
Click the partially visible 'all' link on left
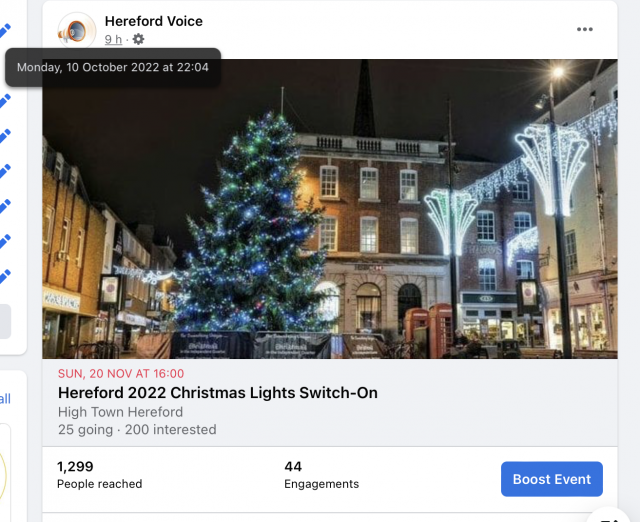pyautogui.click(x=5, y=399)
